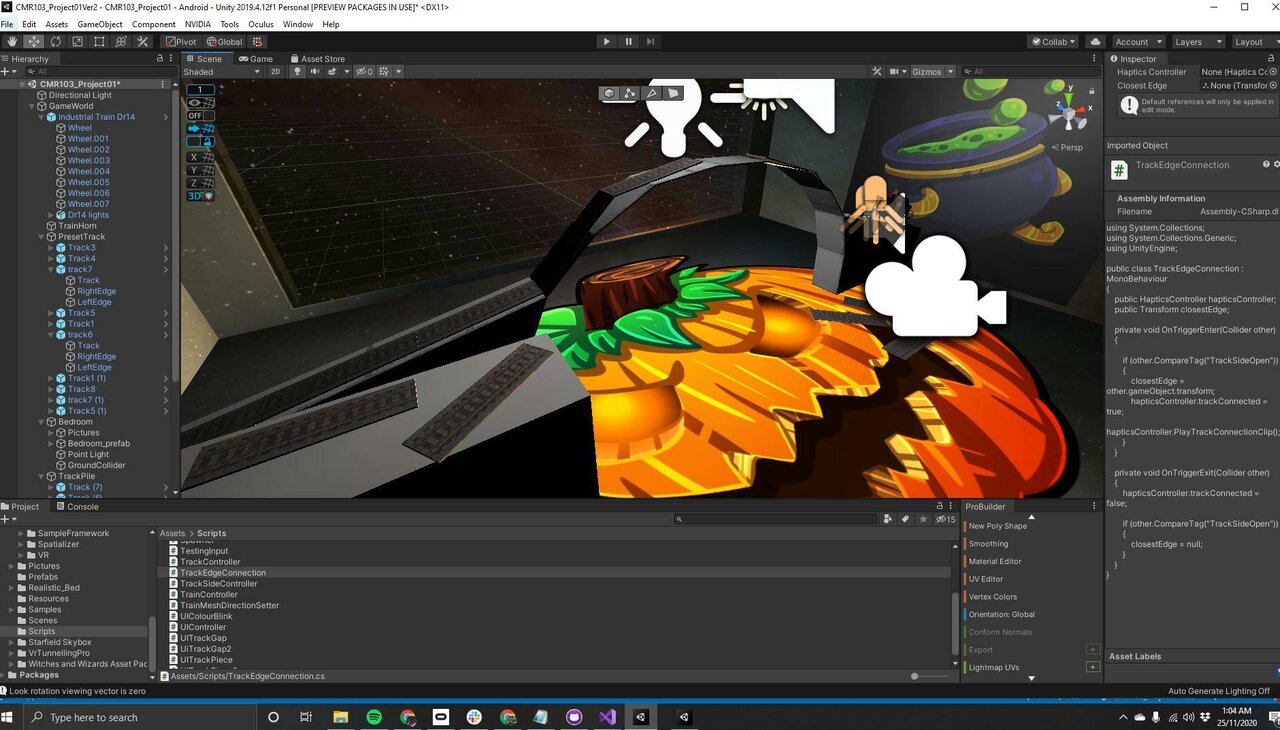This screenshot has width=1280, height=730.
Task: Pick Haptics Controller object field
Action: (1274, 72)
